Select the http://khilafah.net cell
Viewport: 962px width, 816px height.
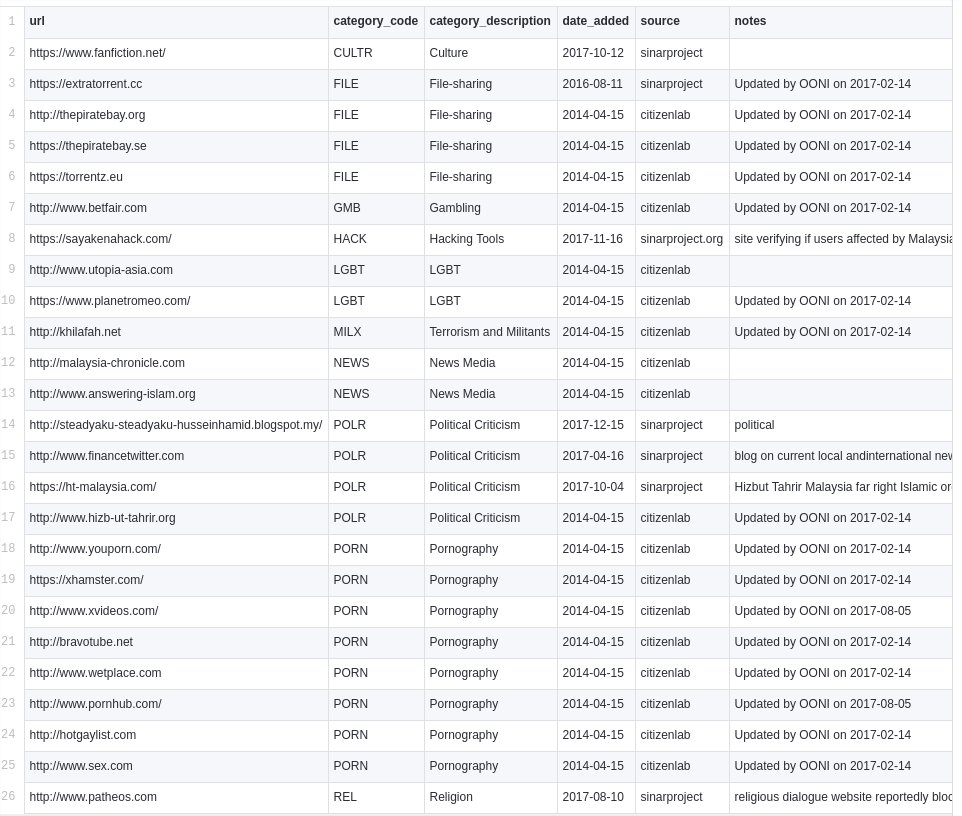tap(176, 333)
